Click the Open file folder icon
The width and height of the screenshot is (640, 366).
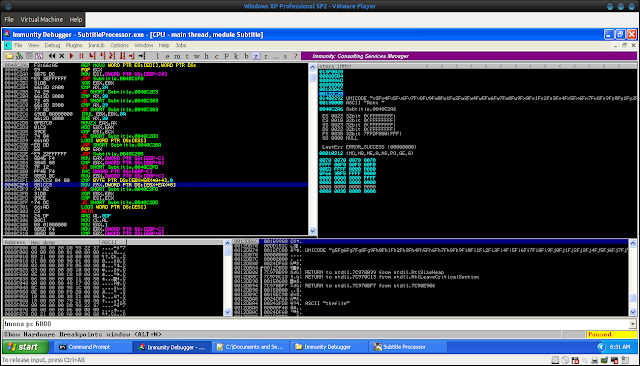[9, 56]
